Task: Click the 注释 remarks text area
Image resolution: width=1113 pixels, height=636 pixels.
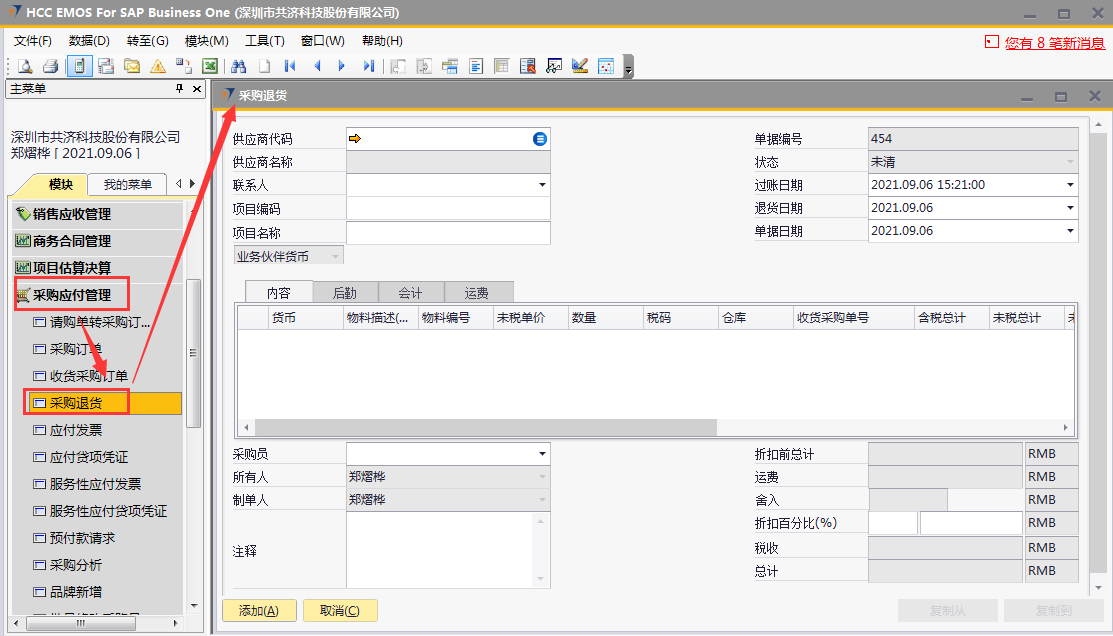Action: pos(447,550)
